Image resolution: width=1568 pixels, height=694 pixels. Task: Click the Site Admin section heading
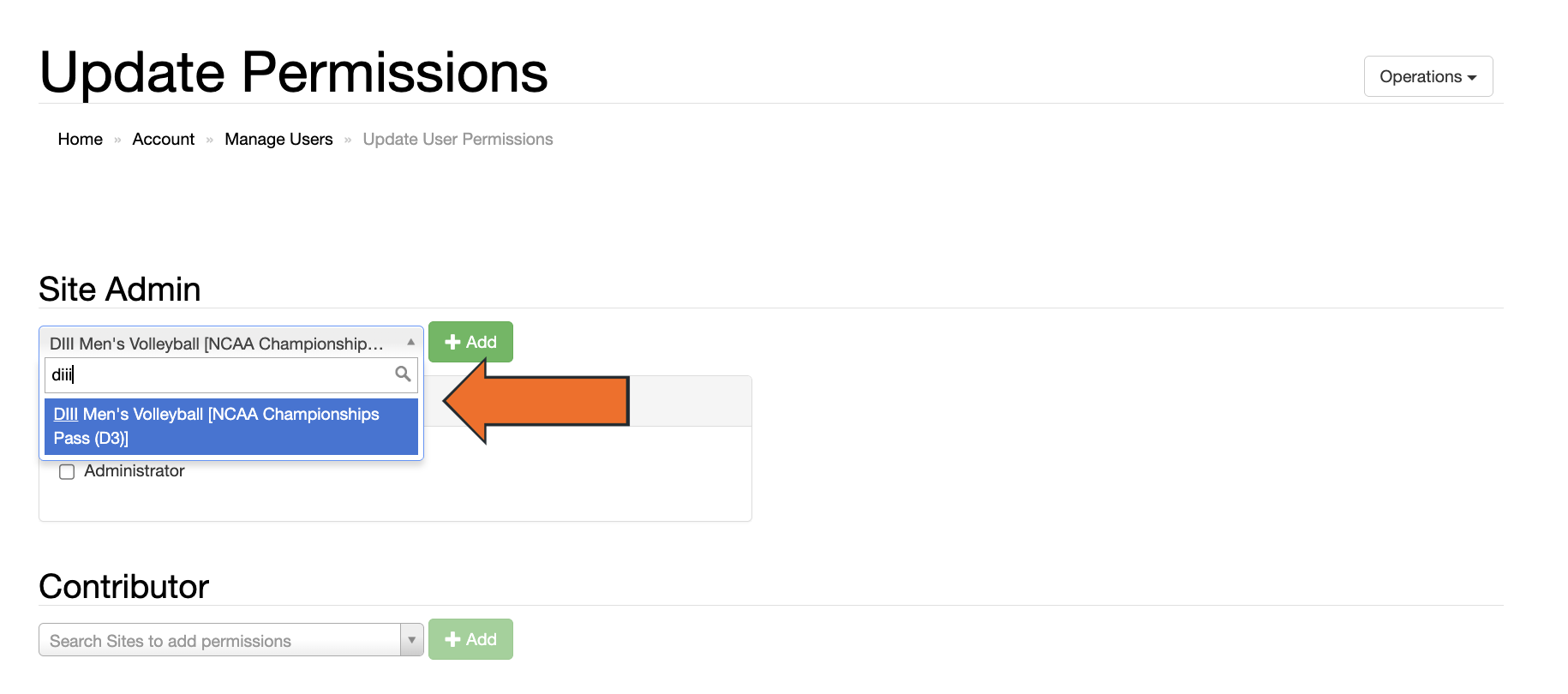pos(118,289)
